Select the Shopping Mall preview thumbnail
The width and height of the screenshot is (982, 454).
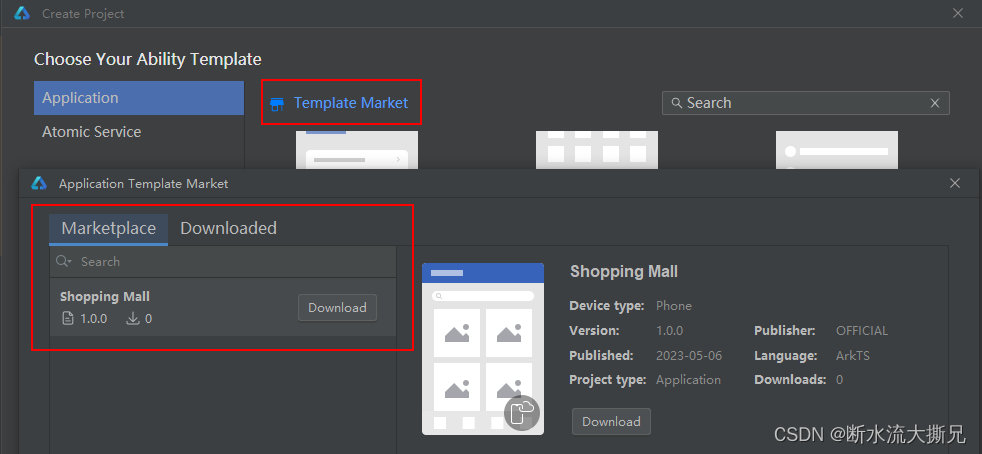tap(482, 348)
